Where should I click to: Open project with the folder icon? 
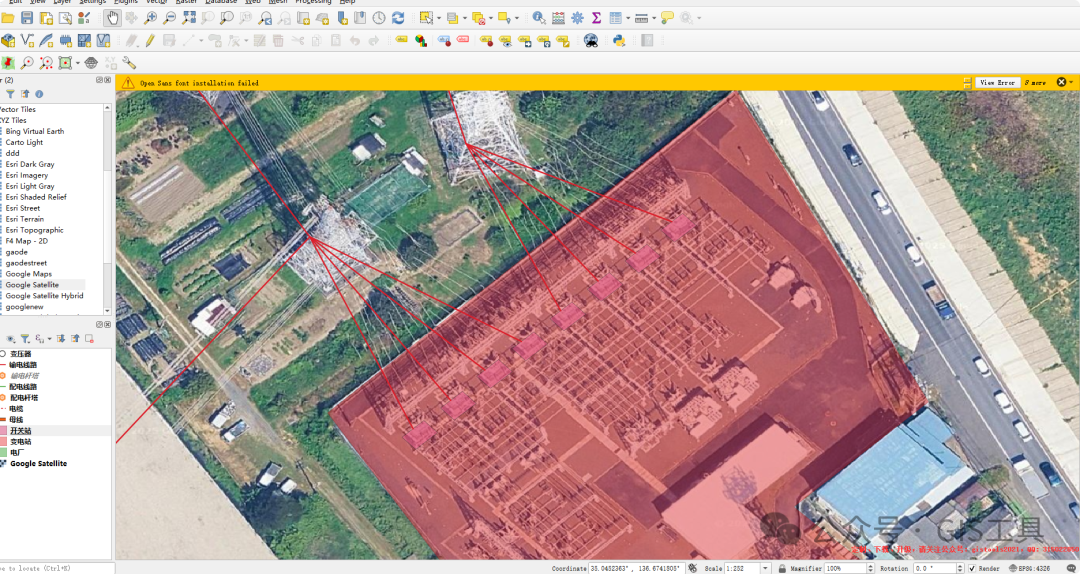pyautogui.click(x=8, y=19)
